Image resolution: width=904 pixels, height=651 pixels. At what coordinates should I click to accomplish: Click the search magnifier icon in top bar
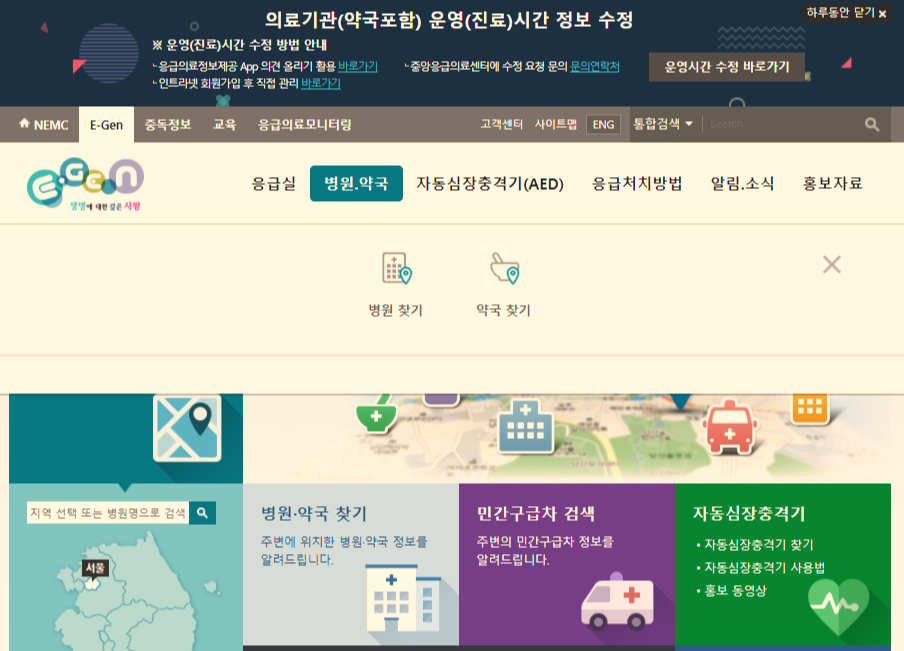click(x=872, y=124)
